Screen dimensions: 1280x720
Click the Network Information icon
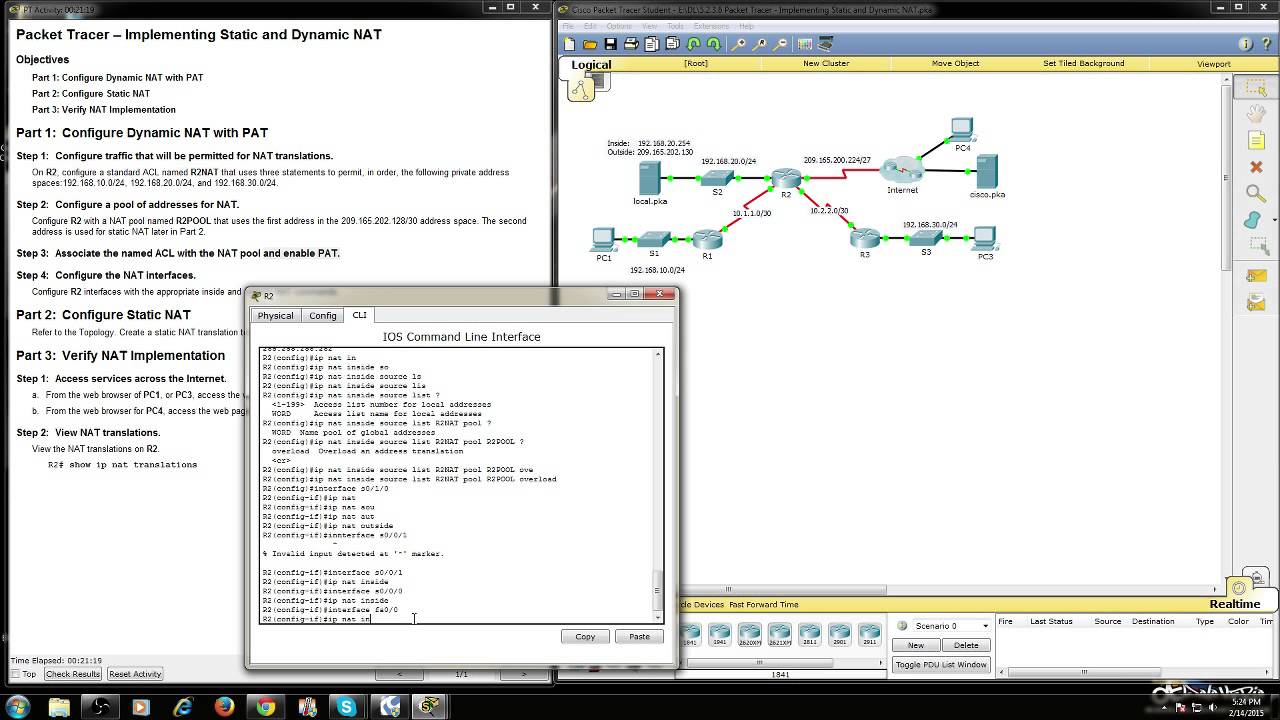point(1245,44)
